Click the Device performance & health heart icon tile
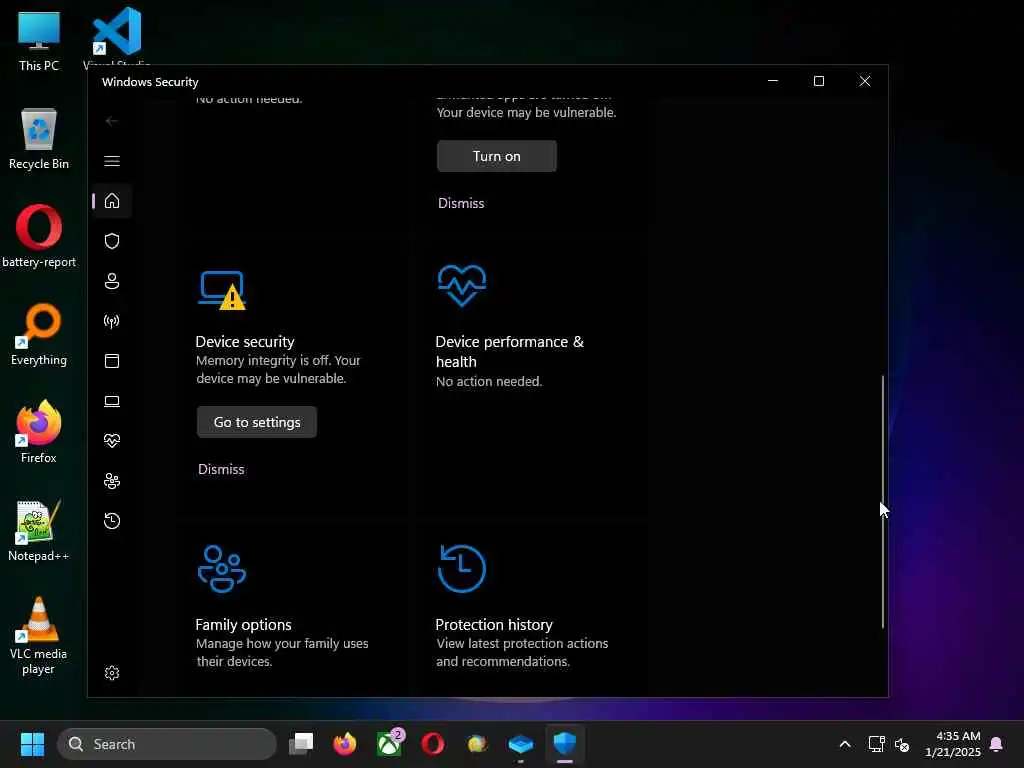 [x=462, y=285]
